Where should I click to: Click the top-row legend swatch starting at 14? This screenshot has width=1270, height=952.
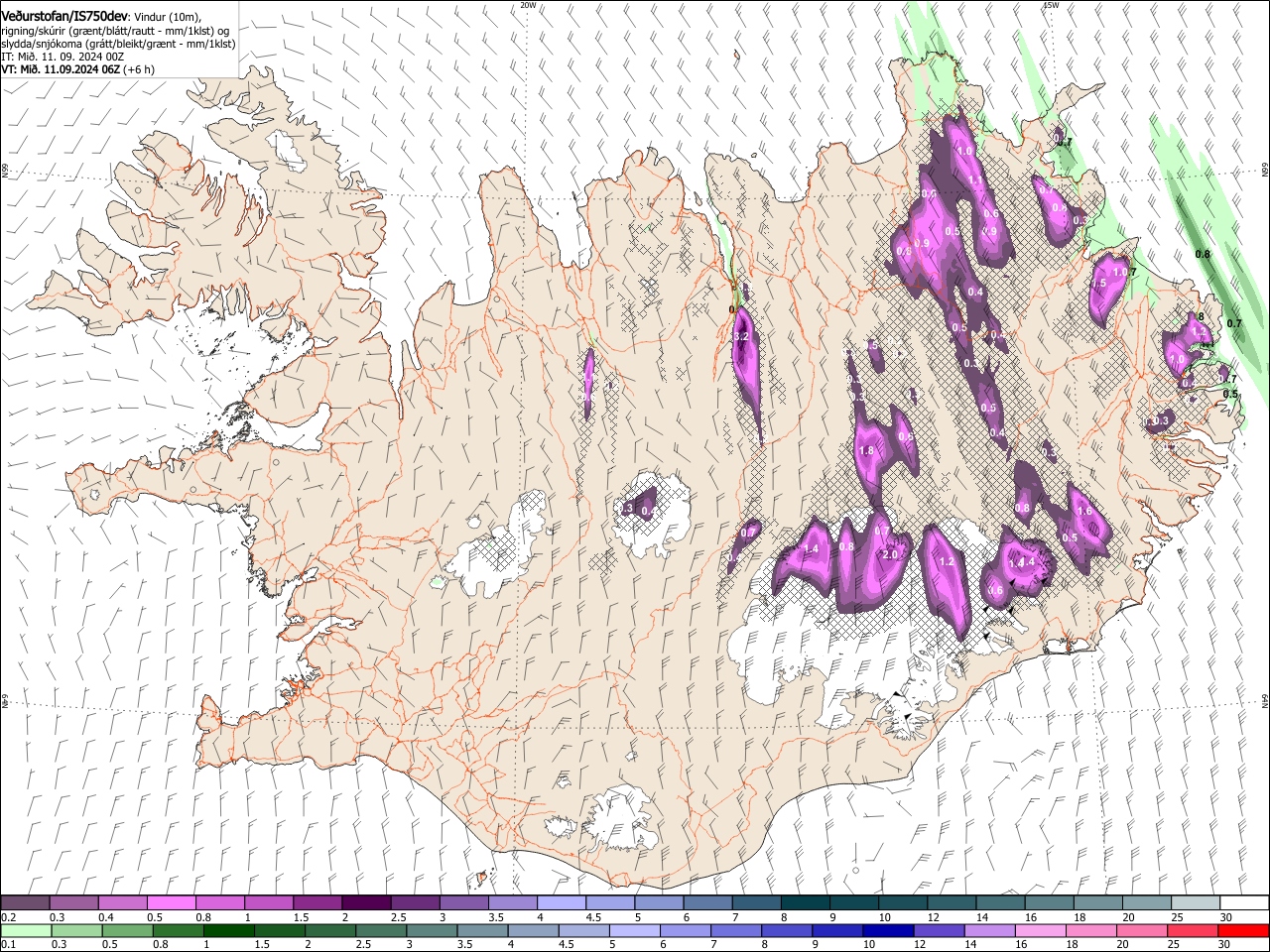pos(1000,903)
